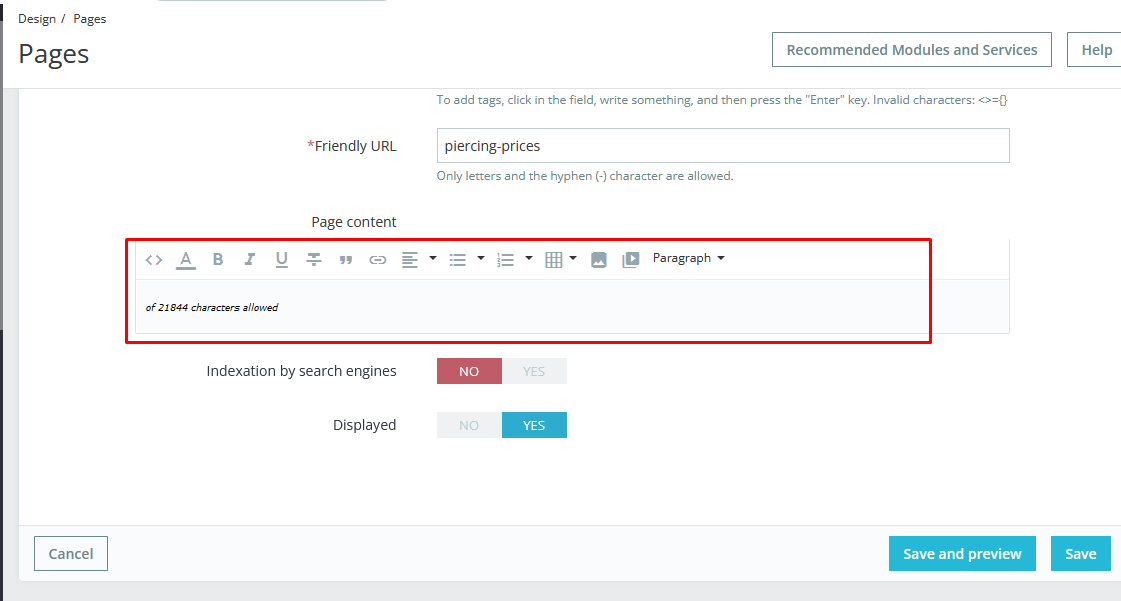Open Pages breadcrumb link

tap(89, 19)
